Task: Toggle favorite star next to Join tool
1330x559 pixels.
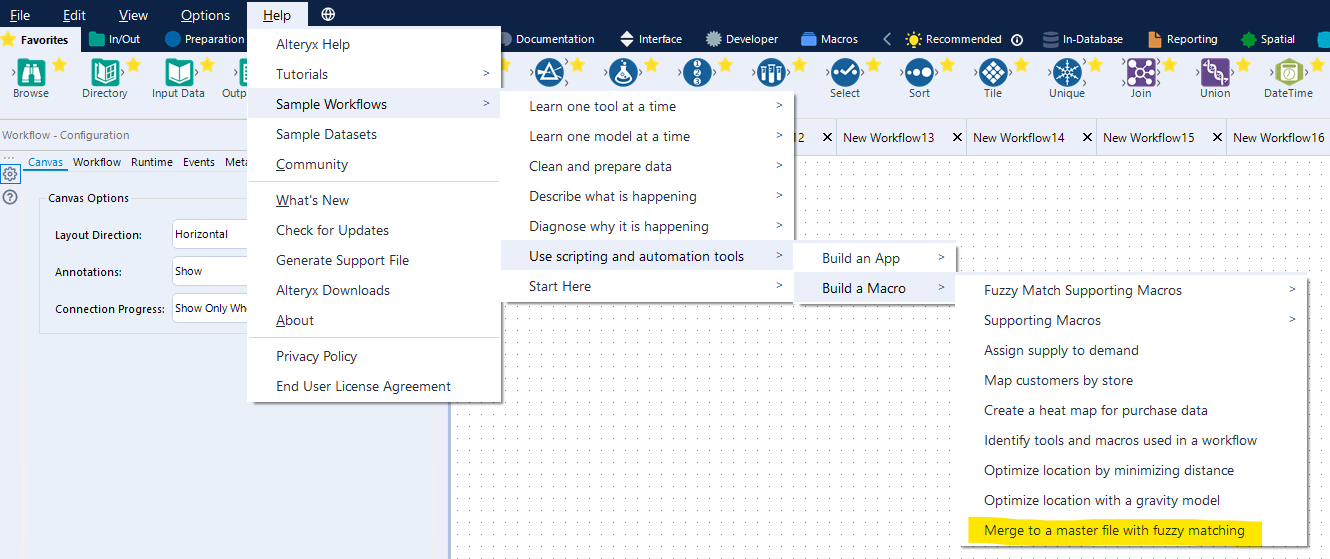Action: (x=1169, y=65)
